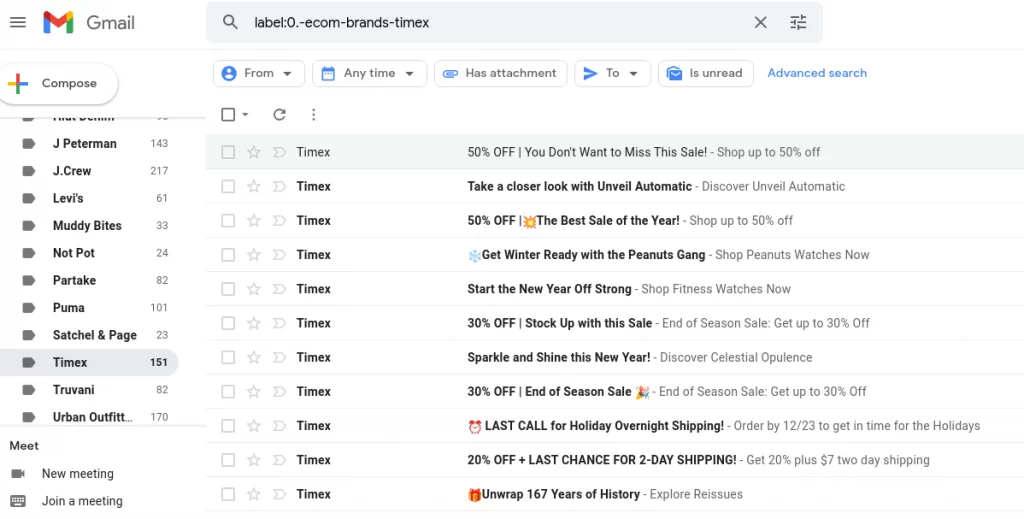Mark 20% OFF 2-Day Shipping email important
Screen dimensions: 1024x519
[279, 460]
